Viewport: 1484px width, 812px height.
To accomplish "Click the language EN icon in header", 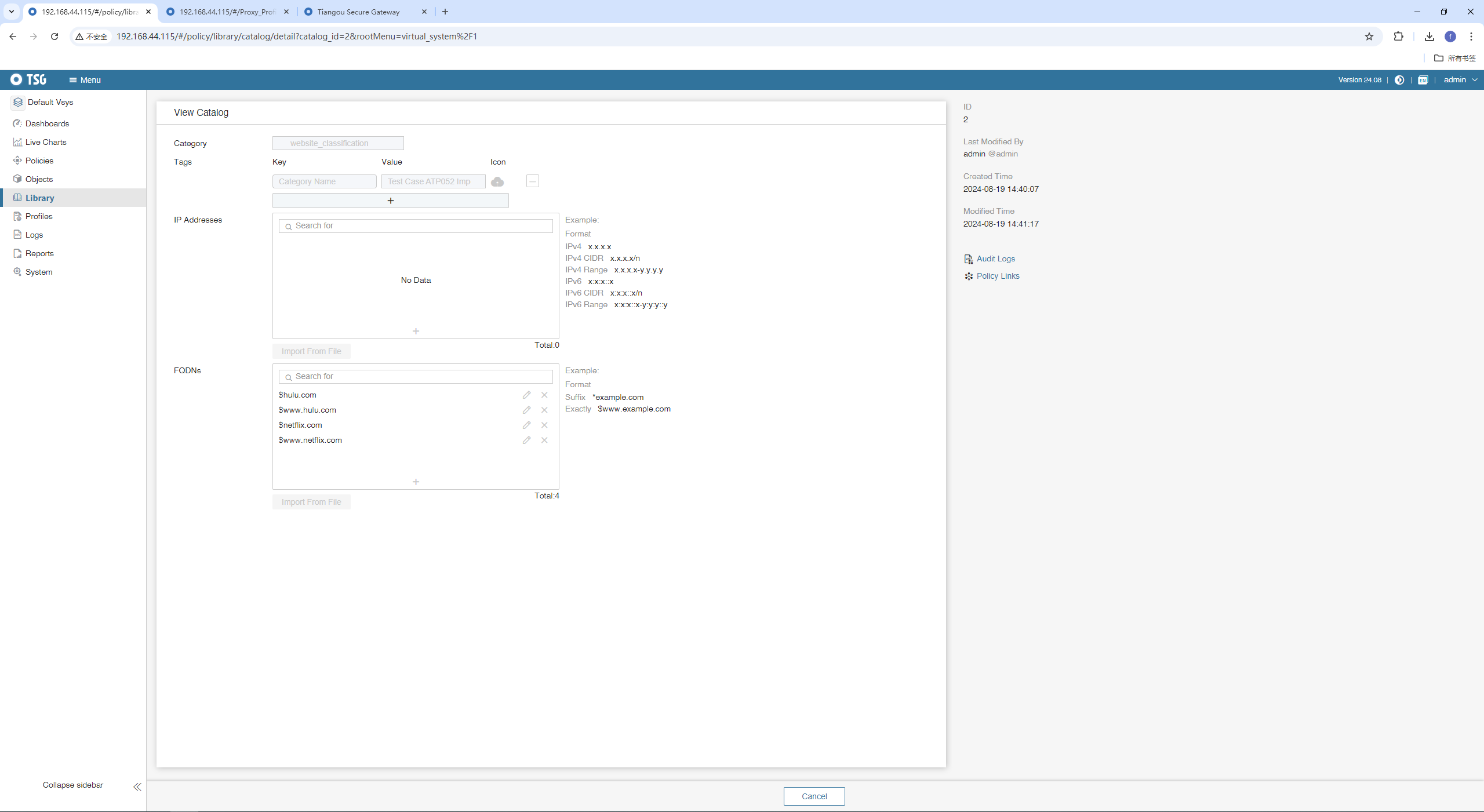I will click(x=1423, y=80).
